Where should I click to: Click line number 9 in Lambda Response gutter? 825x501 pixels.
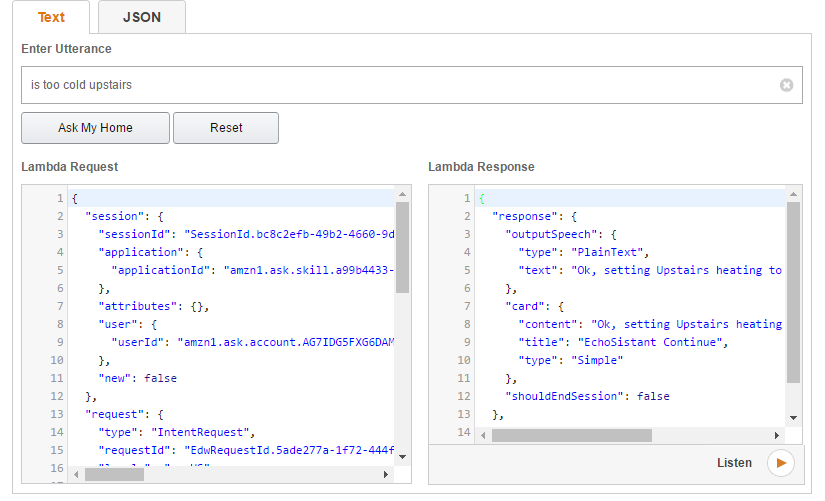(467, 342)
